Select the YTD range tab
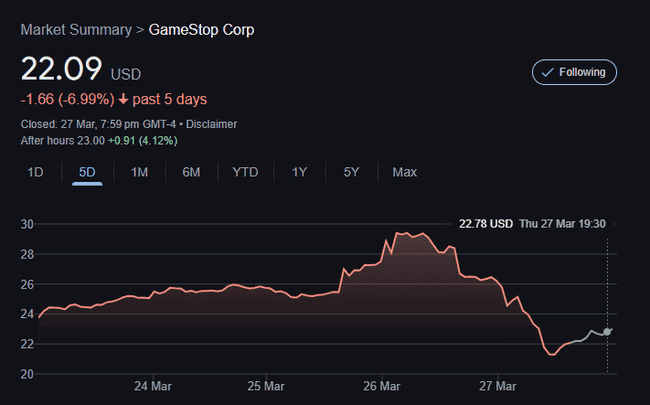The height and width of the screenshot is (405, 650). click(245, 172)
